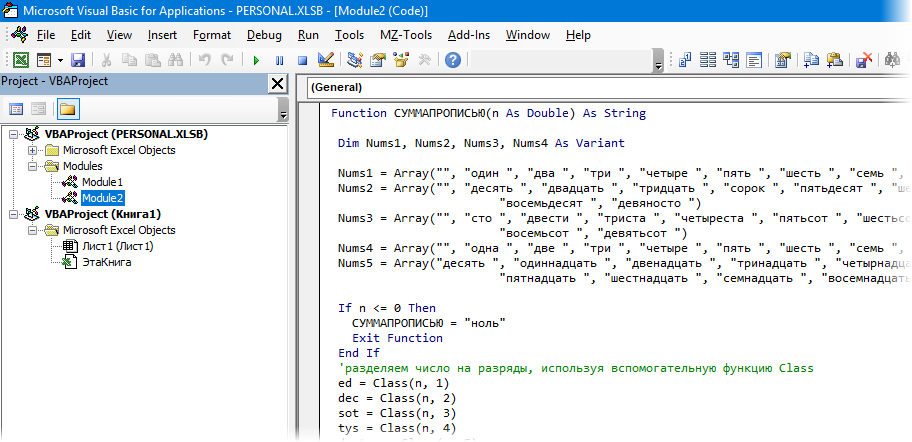Screen dimensions: 912x442
Task: Click the MZ-Tools numbered blocks icon
Action: (x=685, y=60)
